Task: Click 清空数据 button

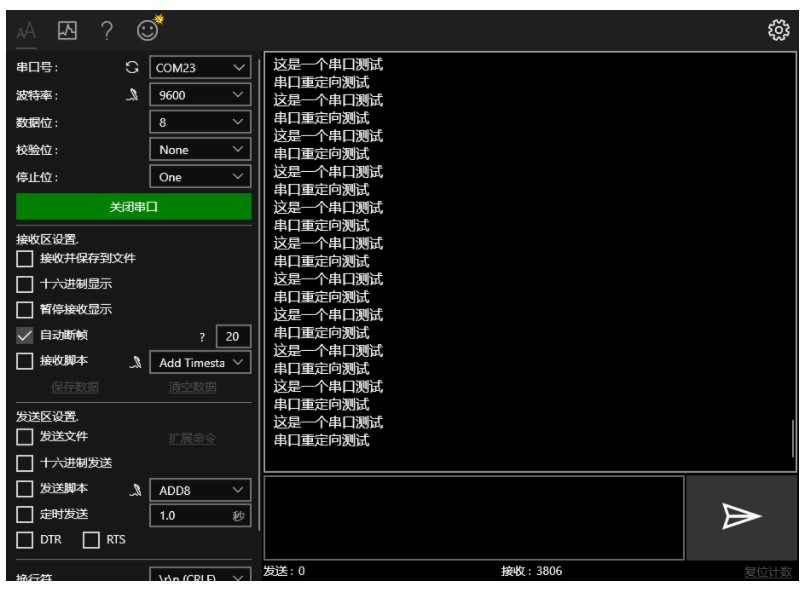Action: tap(193, 387)
